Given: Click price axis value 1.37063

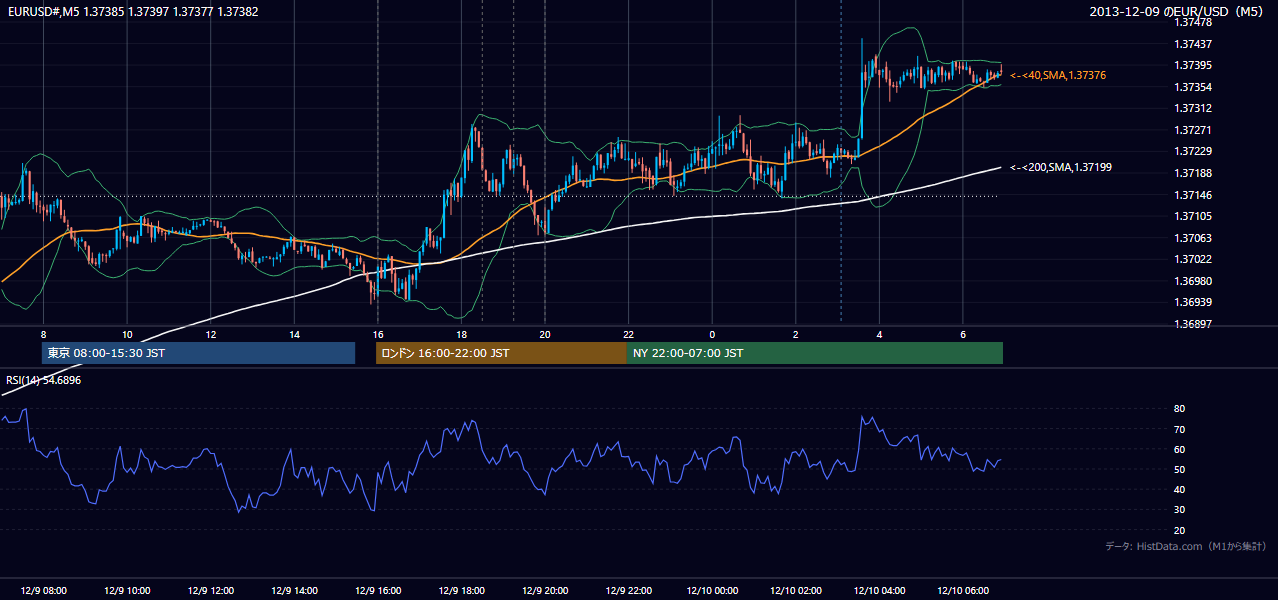Looking at the screenshot, I should click(x=1193, y=238).
